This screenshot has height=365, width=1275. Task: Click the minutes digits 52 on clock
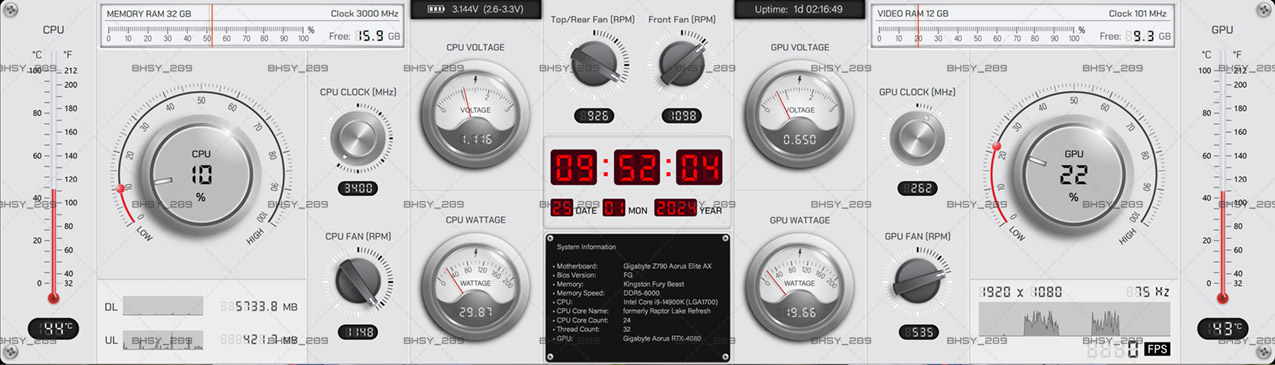click(x=636, y=167)
